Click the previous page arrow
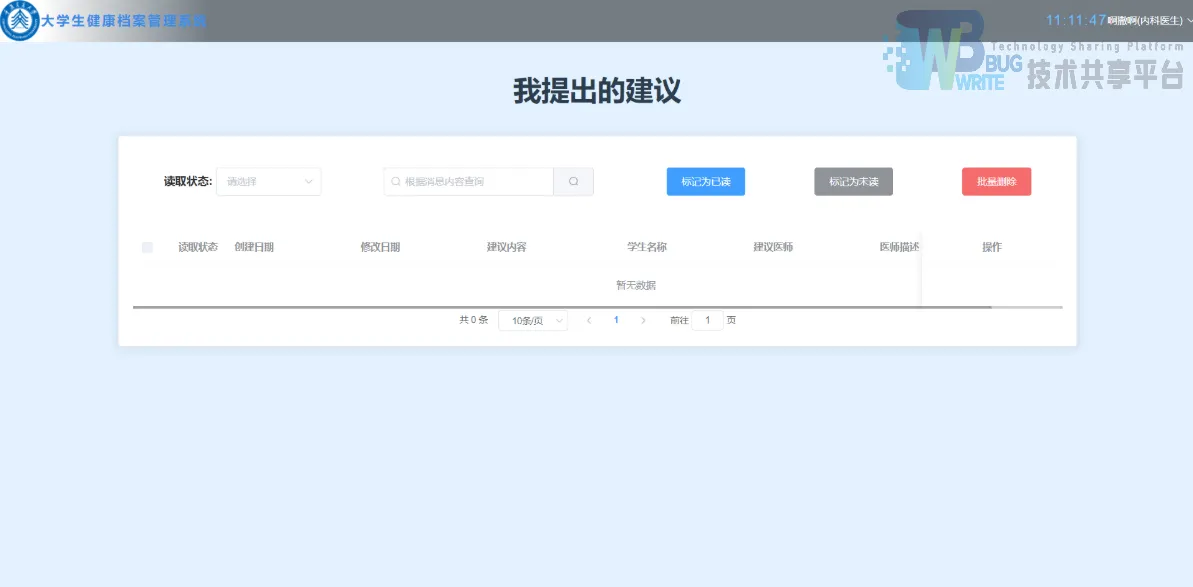 tap(588, 320)
